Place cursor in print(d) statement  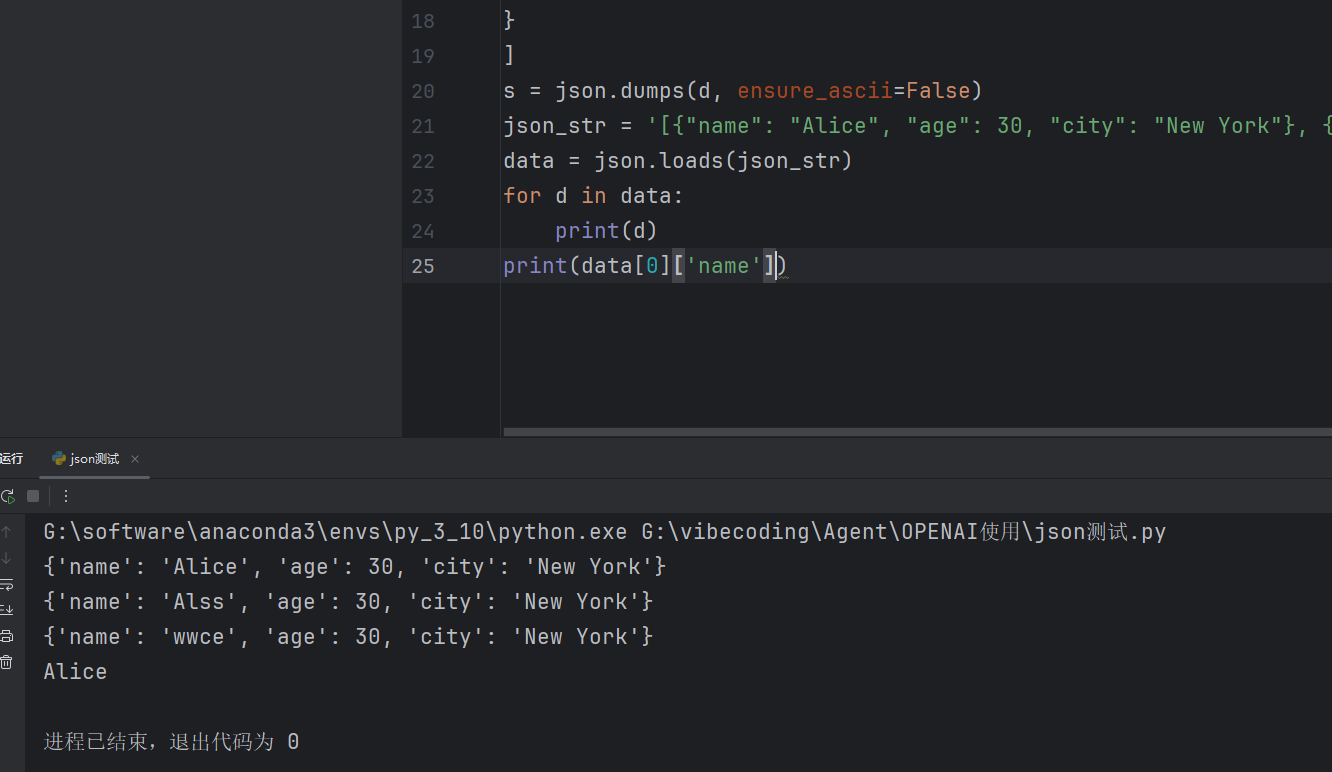pyautogui.click(x=606, y=231)
